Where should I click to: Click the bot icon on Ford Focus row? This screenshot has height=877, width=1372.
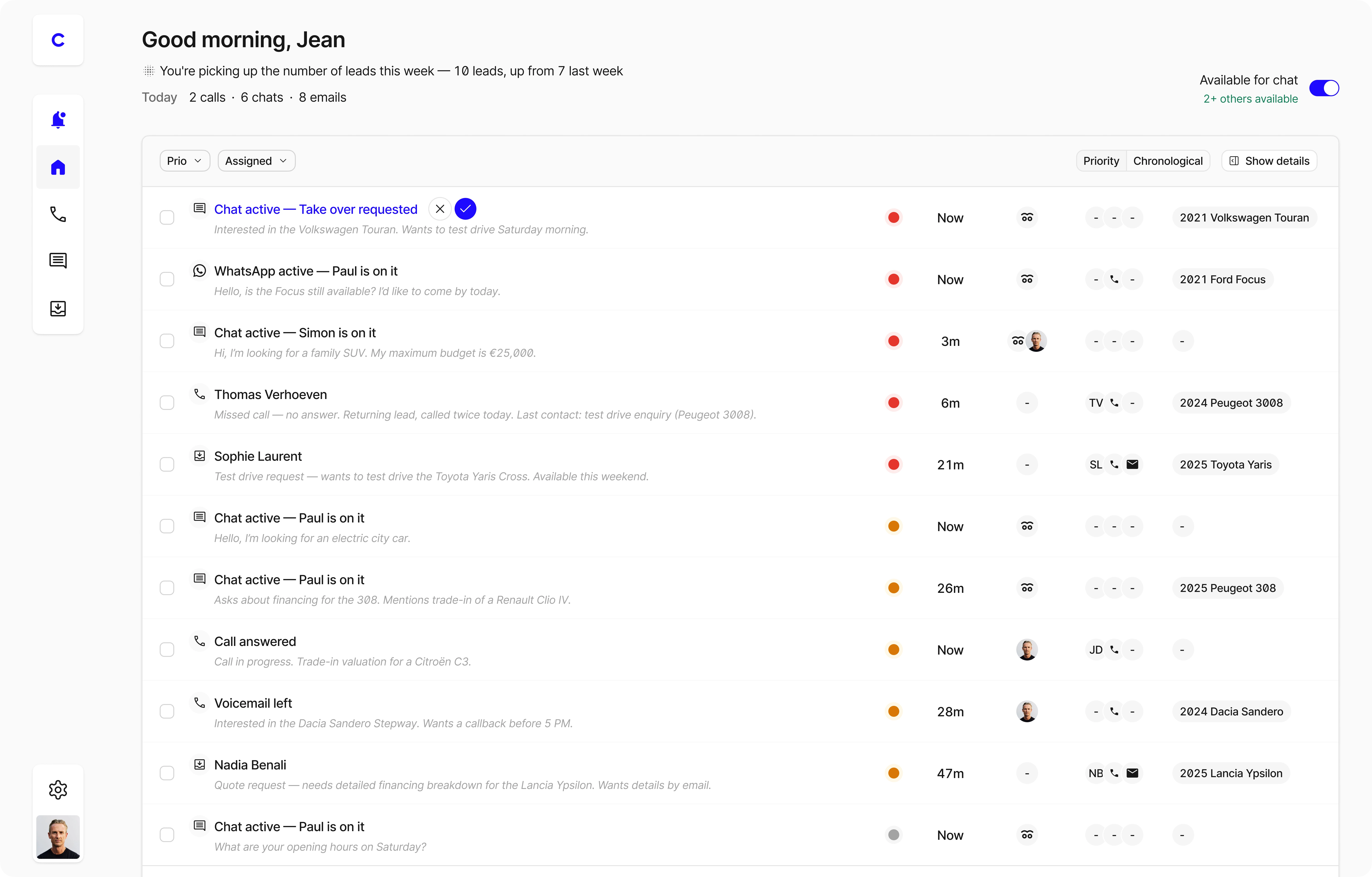point(1027,279)
